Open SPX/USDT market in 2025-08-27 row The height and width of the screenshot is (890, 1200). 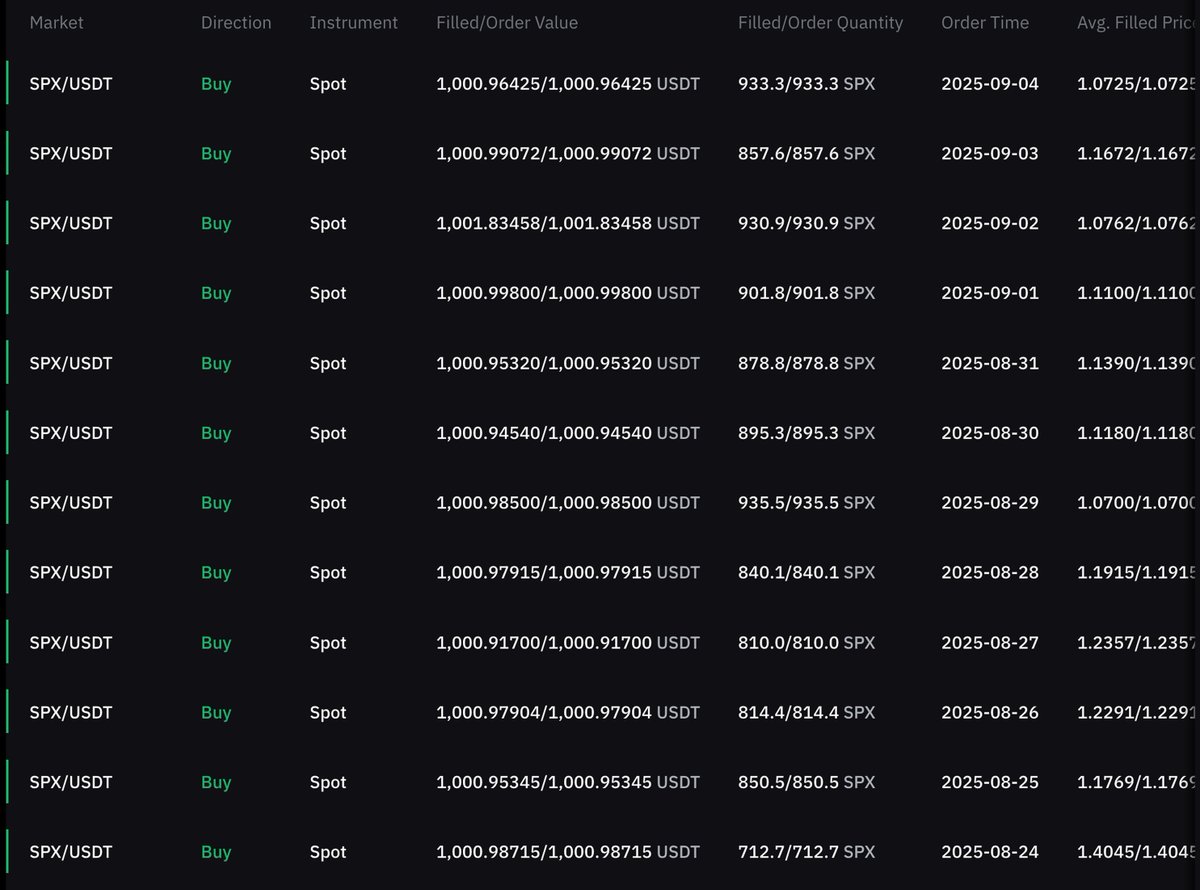click(x=71, y=643)
